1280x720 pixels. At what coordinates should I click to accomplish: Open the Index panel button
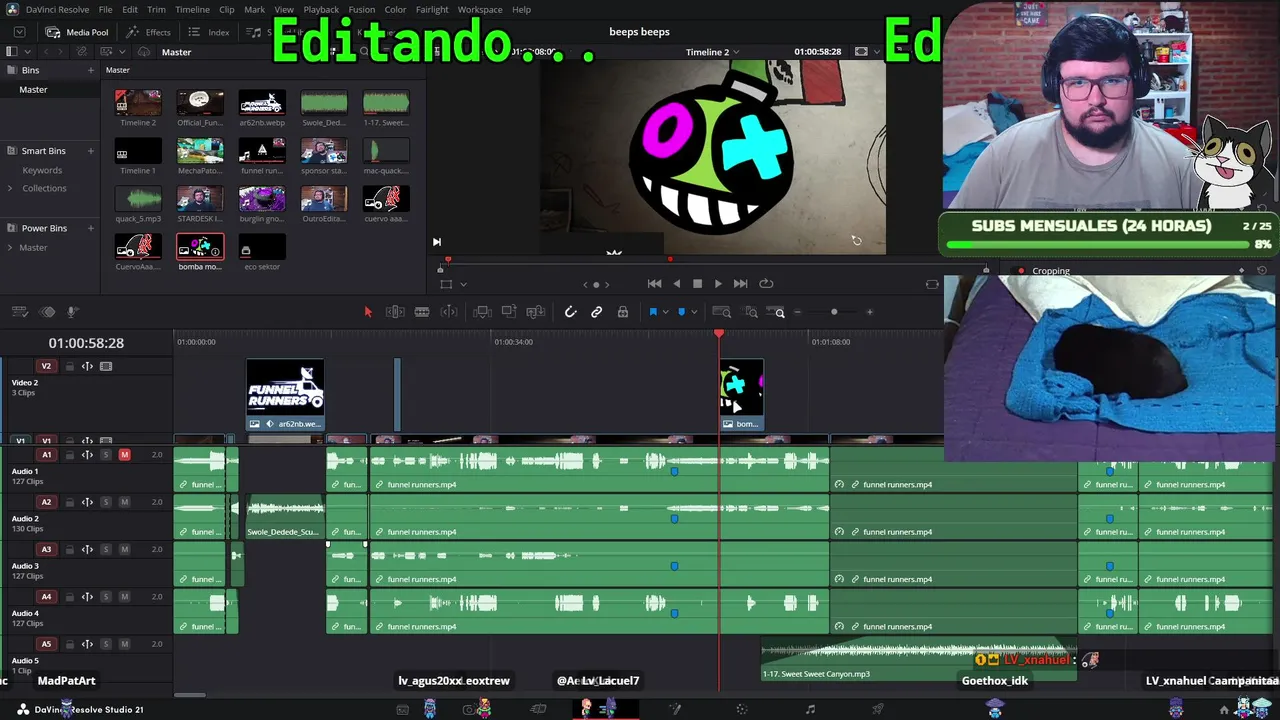point(209,32)
